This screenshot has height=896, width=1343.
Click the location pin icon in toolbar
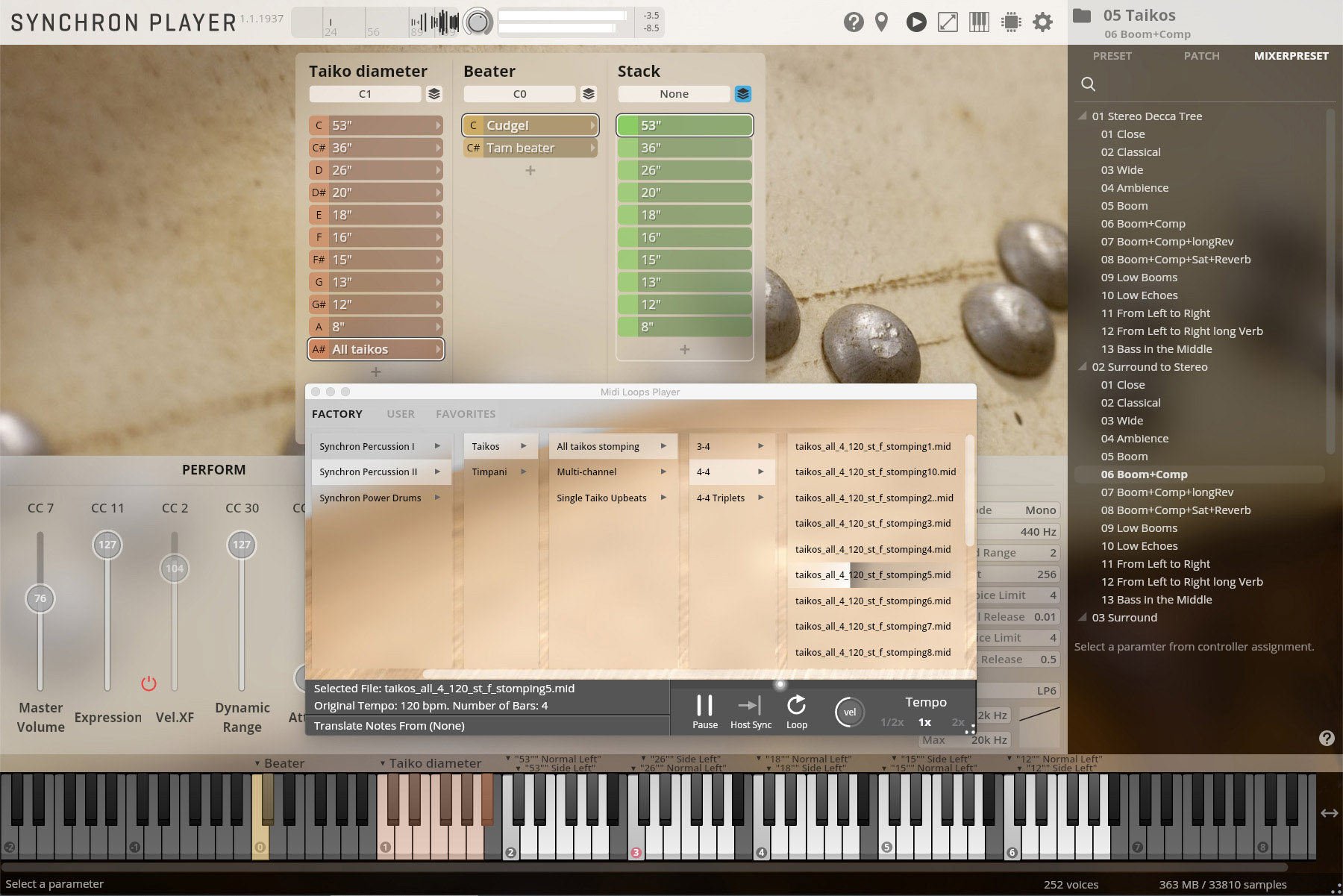click(x=881, y=22)
